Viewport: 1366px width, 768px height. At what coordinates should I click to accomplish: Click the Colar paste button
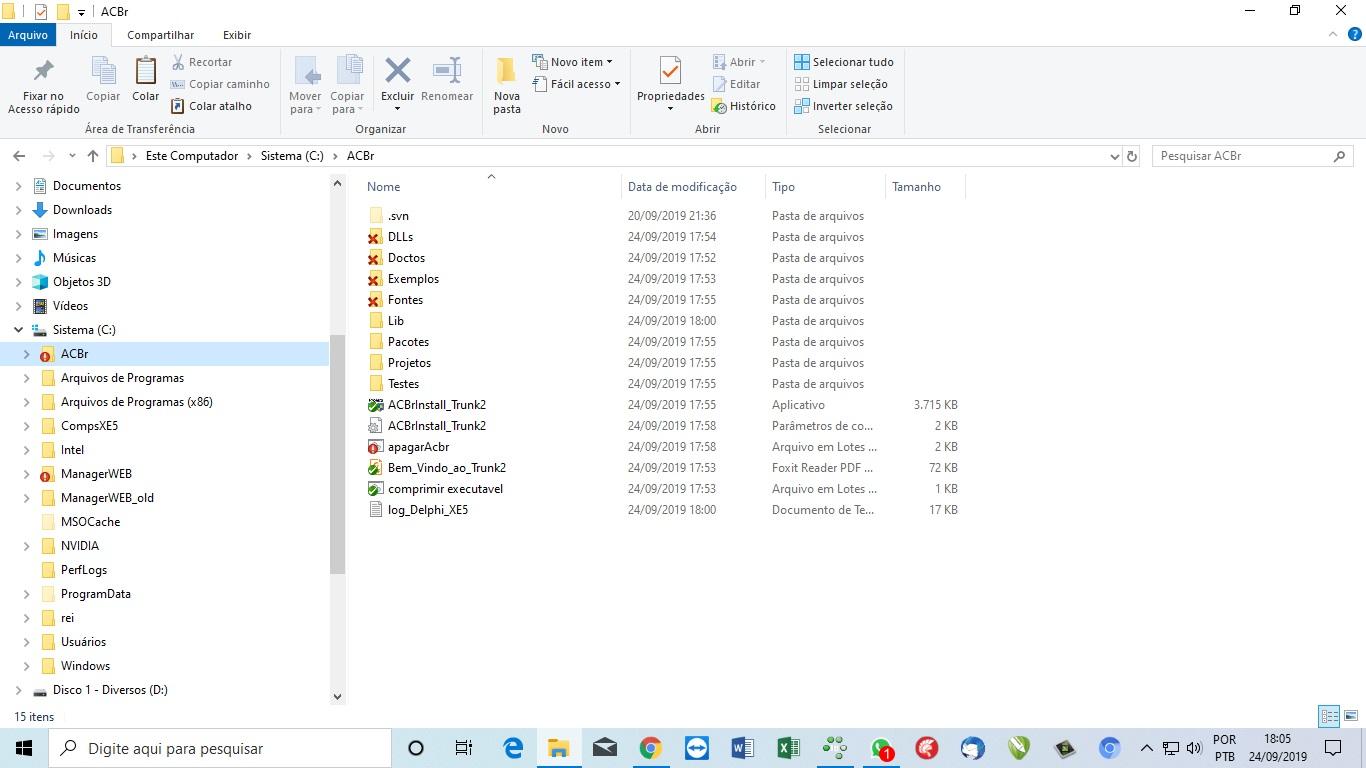click(145, 80)
